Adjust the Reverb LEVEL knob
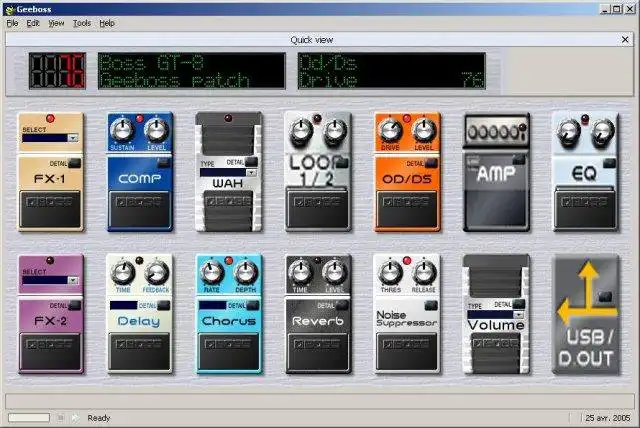This screenshot has height=428, width=640. pos(334,273)
